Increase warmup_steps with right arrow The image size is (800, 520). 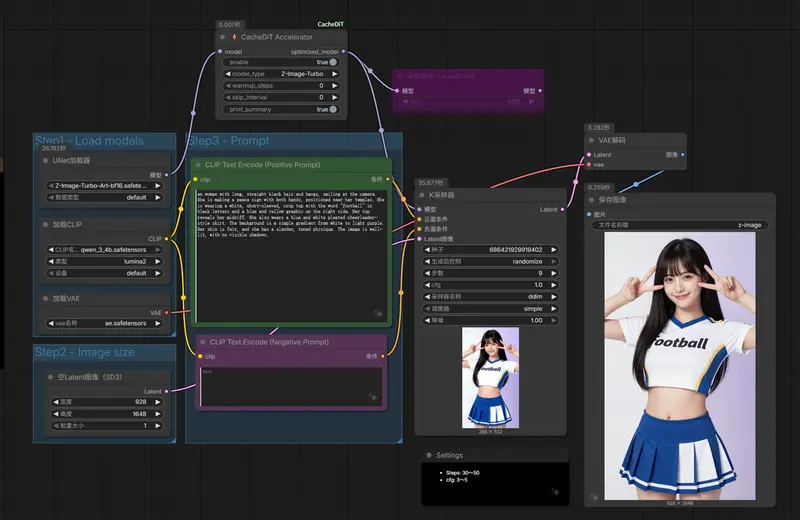pos(335,86)
